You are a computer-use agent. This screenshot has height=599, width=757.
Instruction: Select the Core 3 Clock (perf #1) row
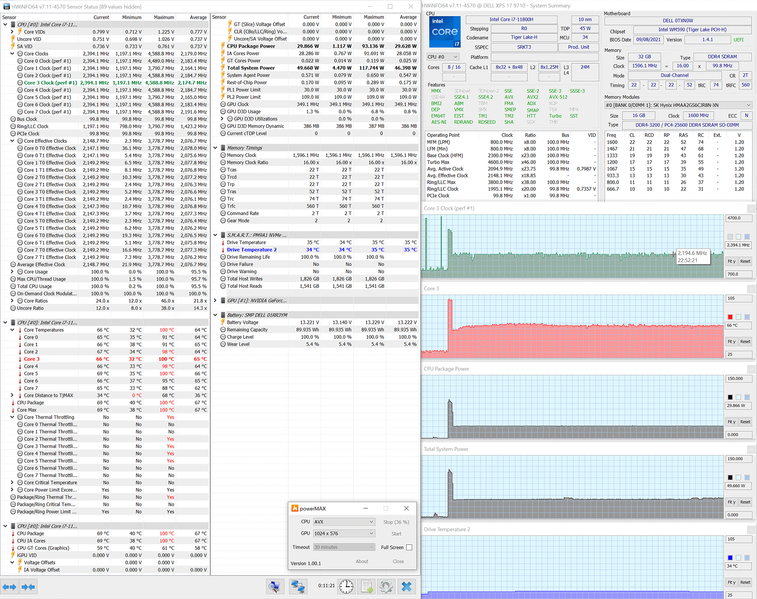pyautogui.click(x=105, y=83)
